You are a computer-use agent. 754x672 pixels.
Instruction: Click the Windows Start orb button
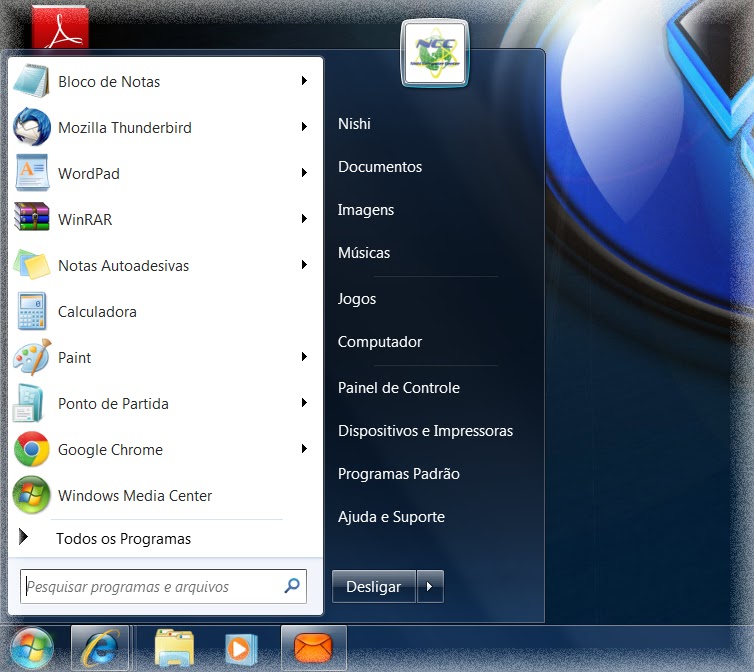point(32,648)
